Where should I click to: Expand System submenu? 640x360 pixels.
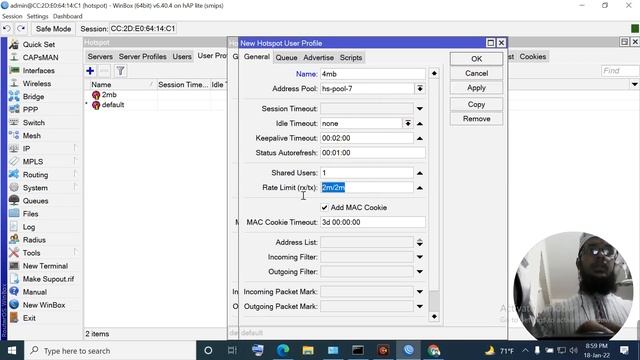(35, 188)
